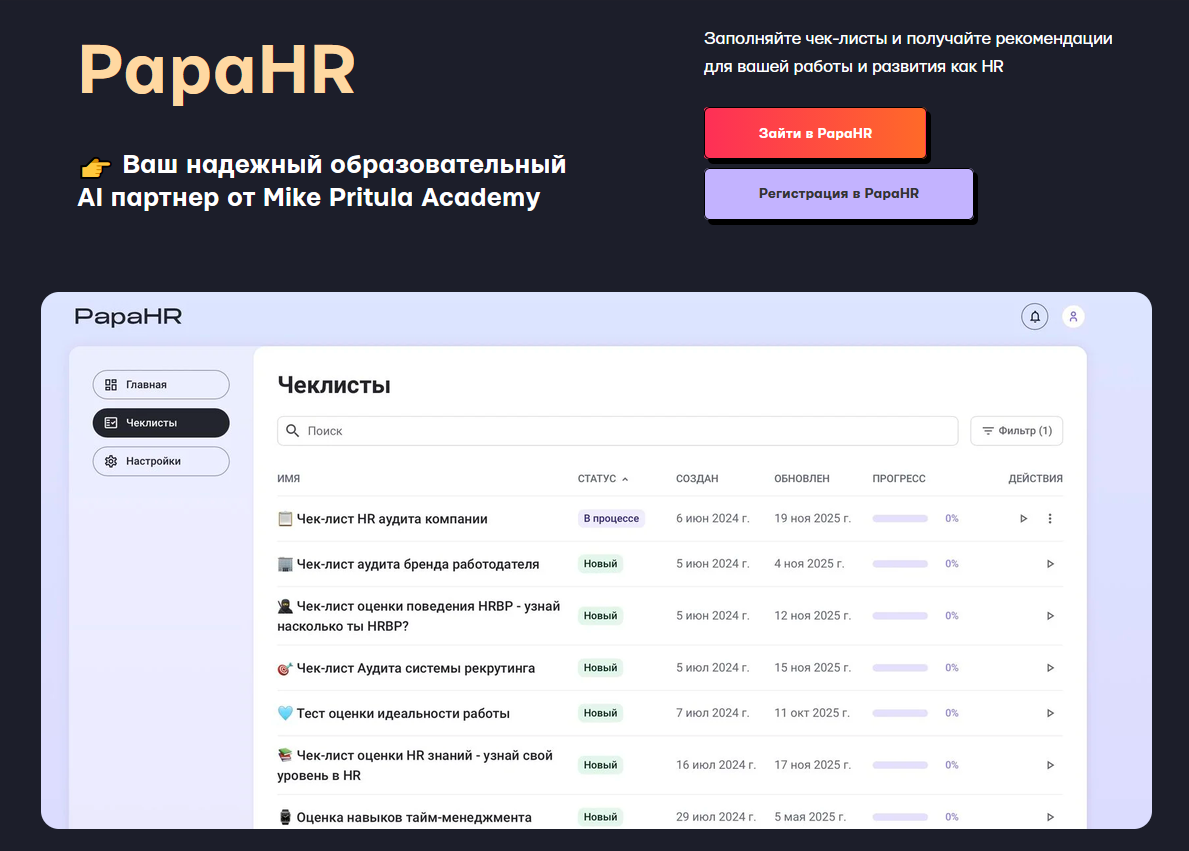Viewport: 1189px width, 851px height.
Task: Click the building emoji beside бренда работодателя
Action: [x=285, y=564]
